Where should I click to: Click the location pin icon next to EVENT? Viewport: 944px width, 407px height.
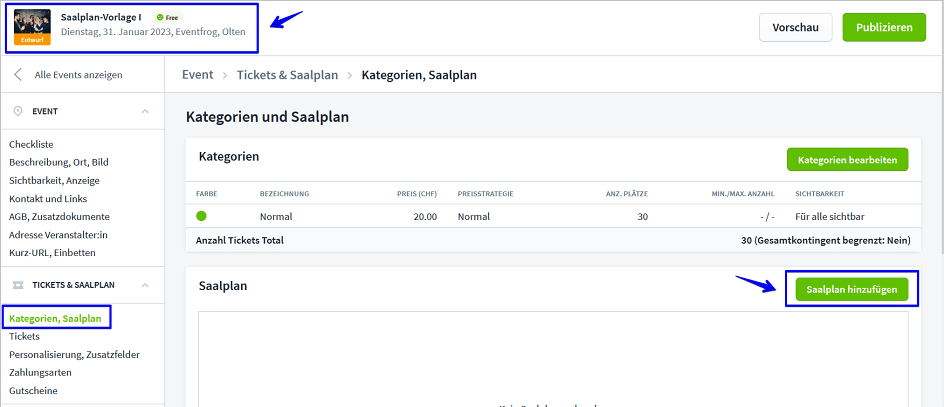(18, 111)
